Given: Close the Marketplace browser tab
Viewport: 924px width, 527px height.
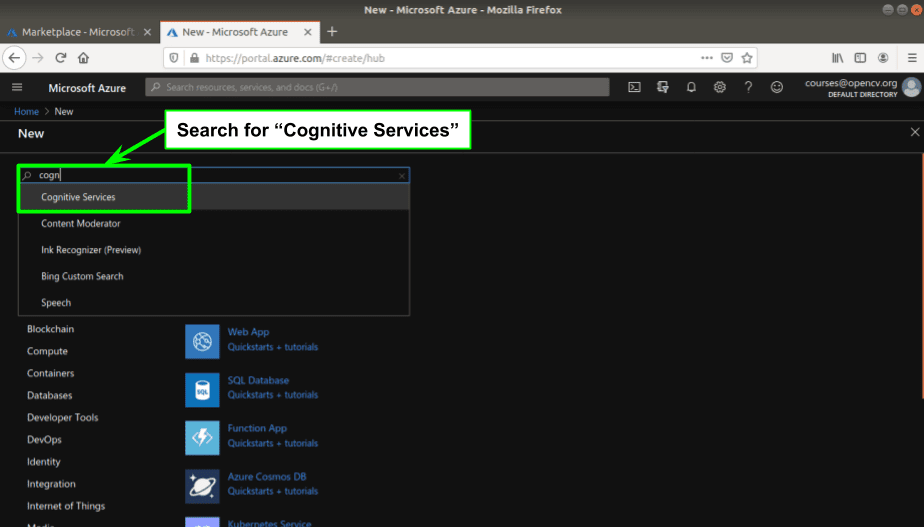Looking at the screenshot, I should coord(147,32).
